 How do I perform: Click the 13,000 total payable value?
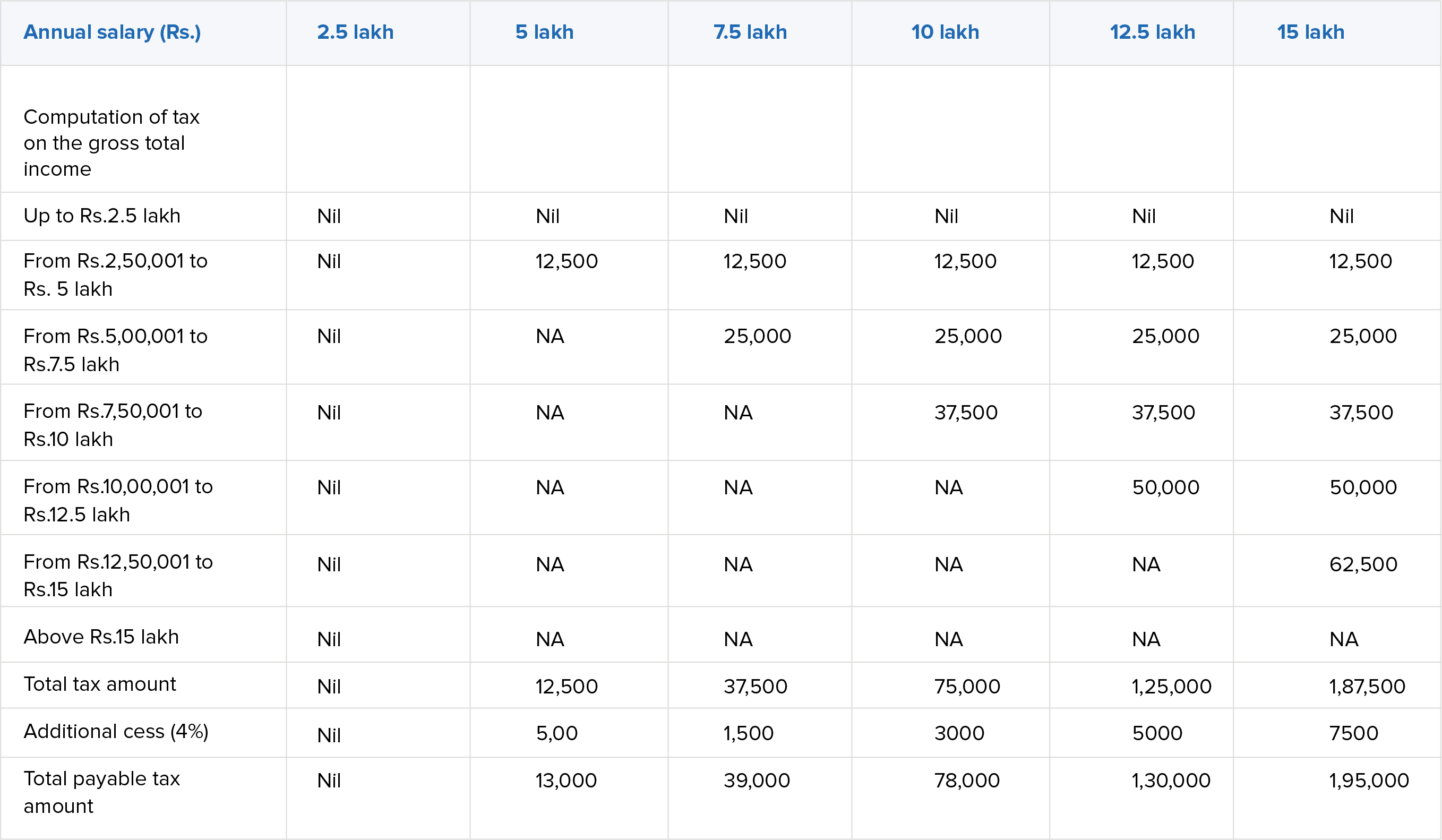pyautogui.click(x=566, y=780)
